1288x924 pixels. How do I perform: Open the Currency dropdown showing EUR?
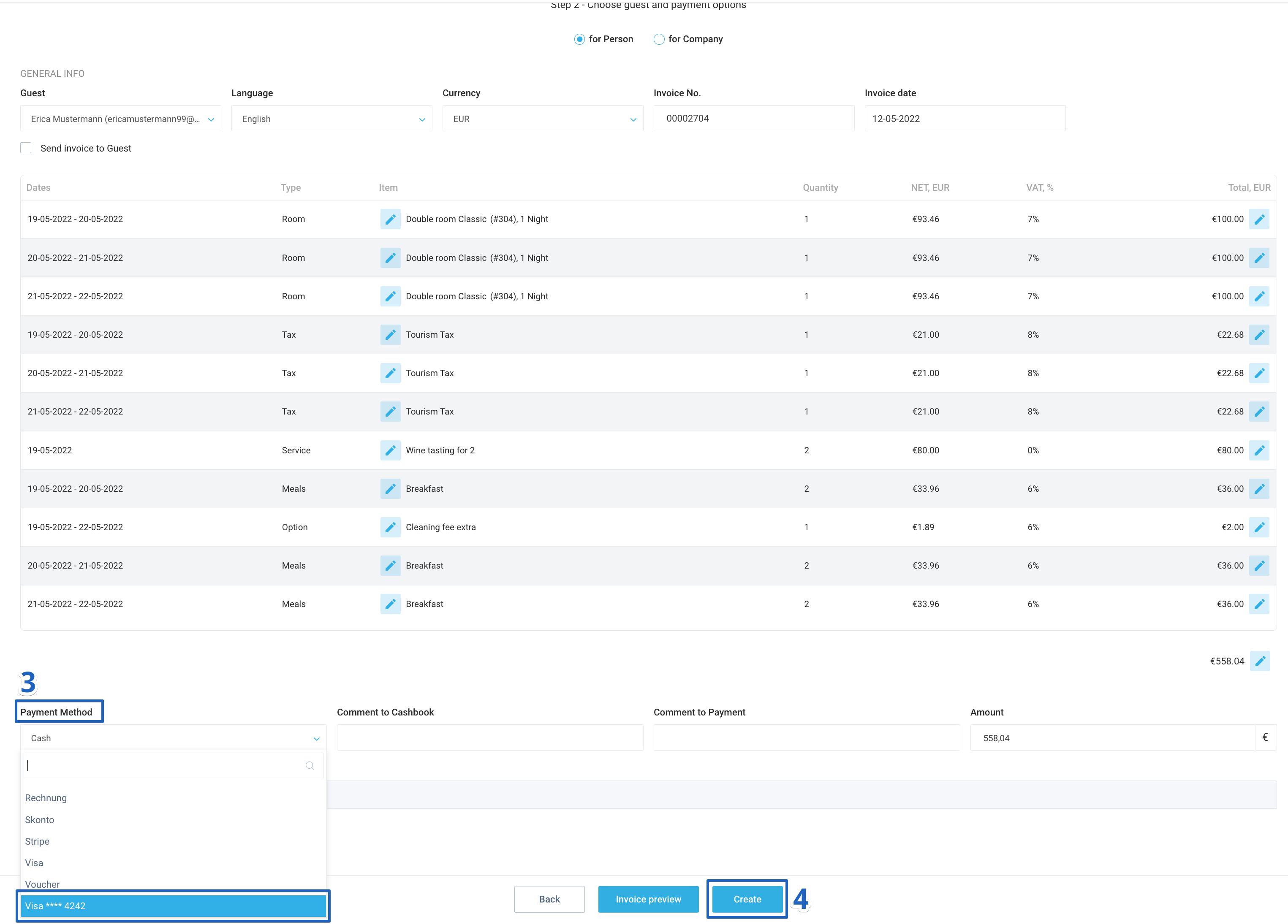[x=542, y=119]
